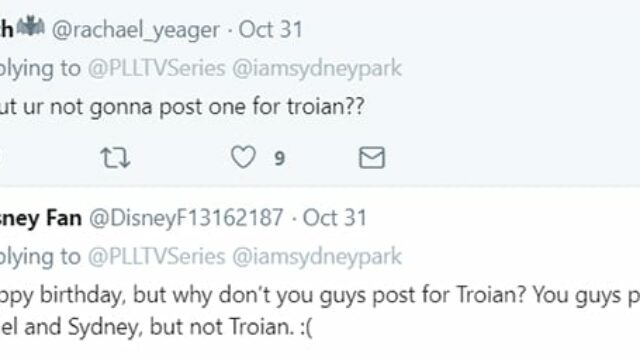Screen dimensions: 640x360
Task: Open @iamsydneypark mention in first tweet
Action: point(317,68)
